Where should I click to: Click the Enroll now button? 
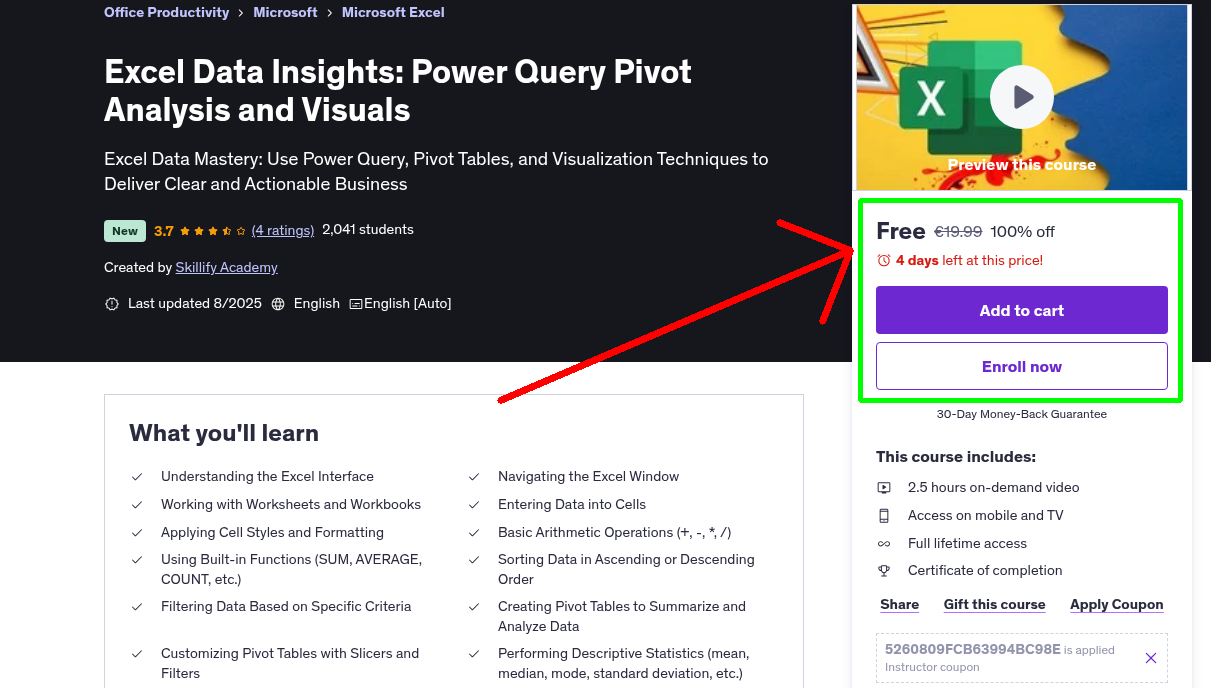1021,366
